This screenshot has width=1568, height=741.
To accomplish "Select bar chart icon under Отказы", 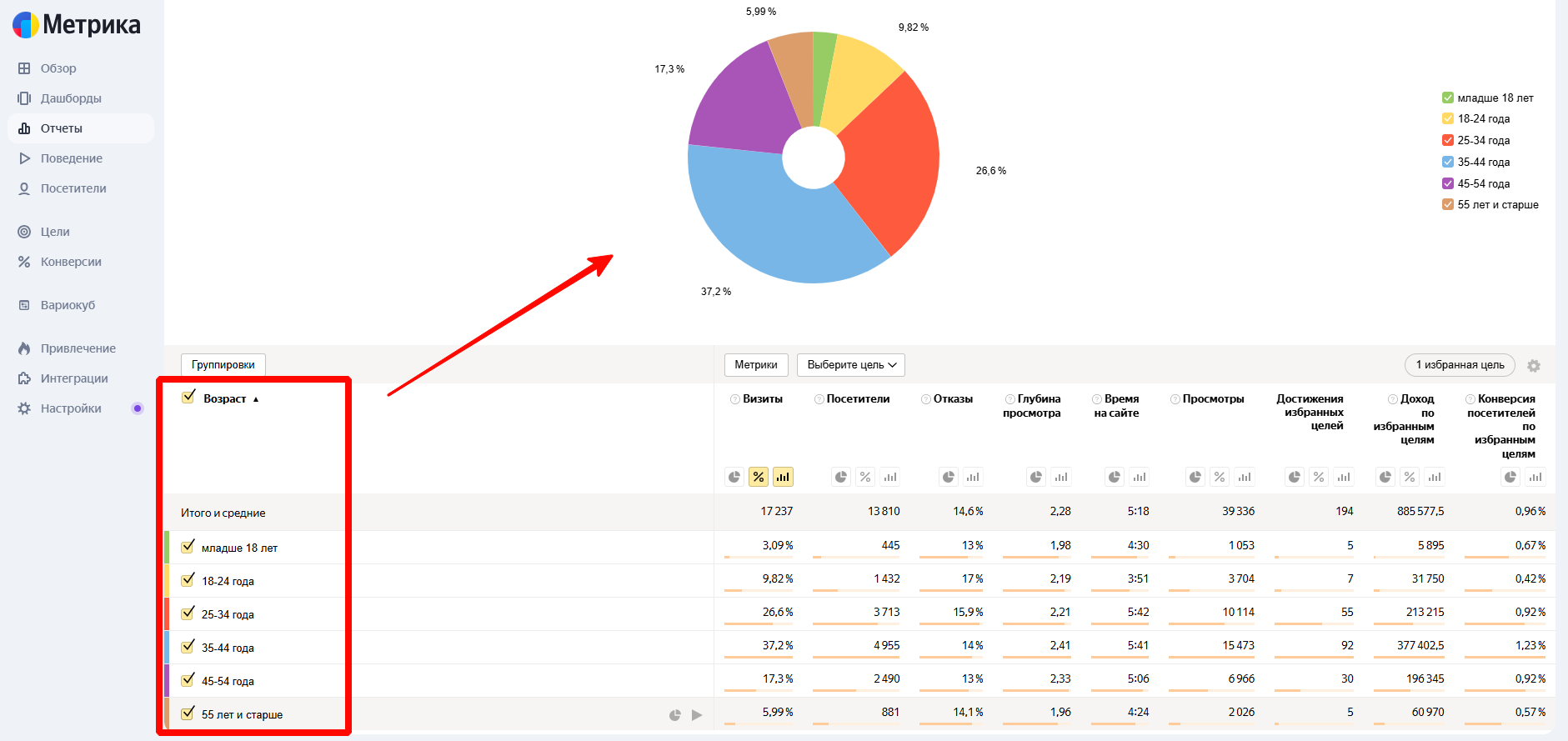I will (973, 477).
